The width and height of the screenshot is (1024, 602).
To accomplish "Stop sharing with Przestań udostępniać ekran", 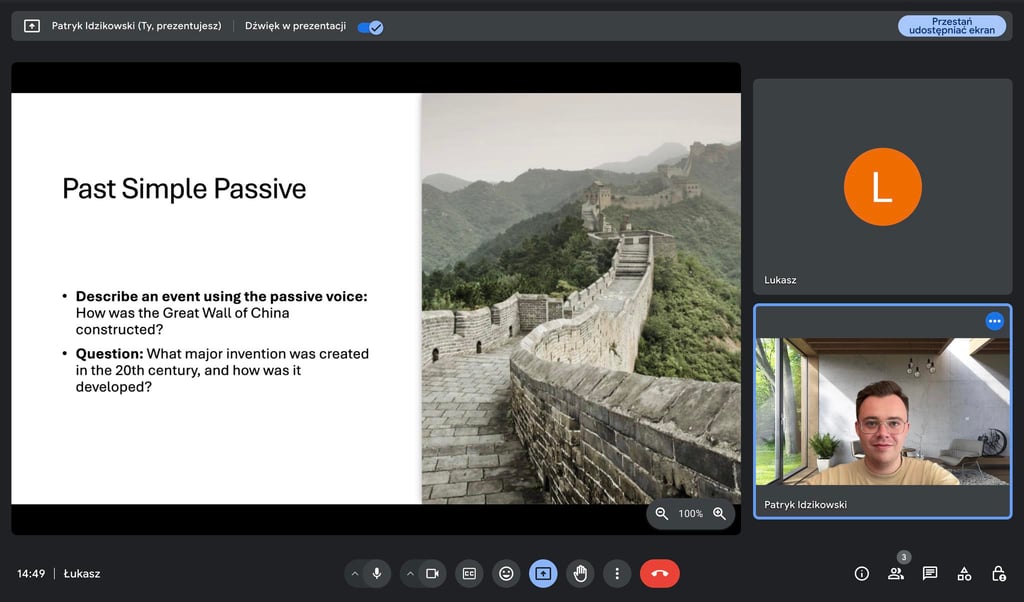I will [952, 26].
